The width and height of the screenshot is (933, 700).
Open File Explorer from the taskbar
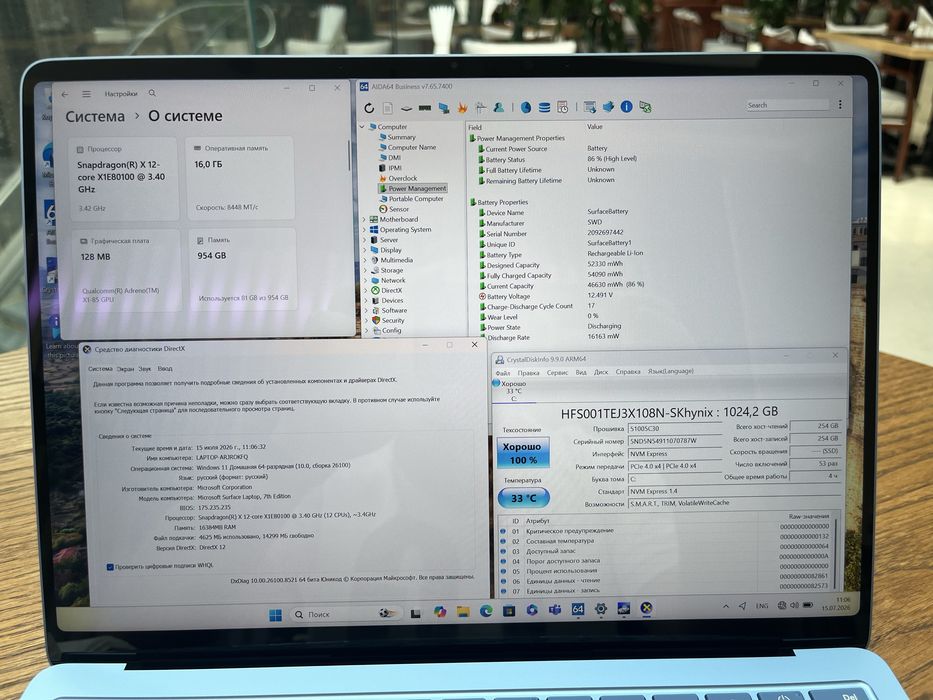pyautogui.click(x=463, y=611)
